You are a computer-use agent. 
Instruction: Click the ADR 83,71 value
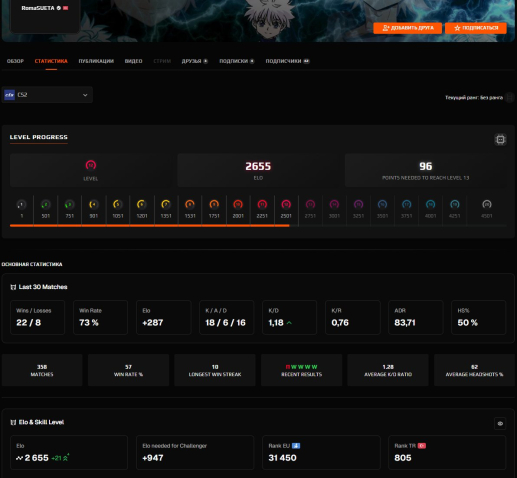tap(405, 323)
